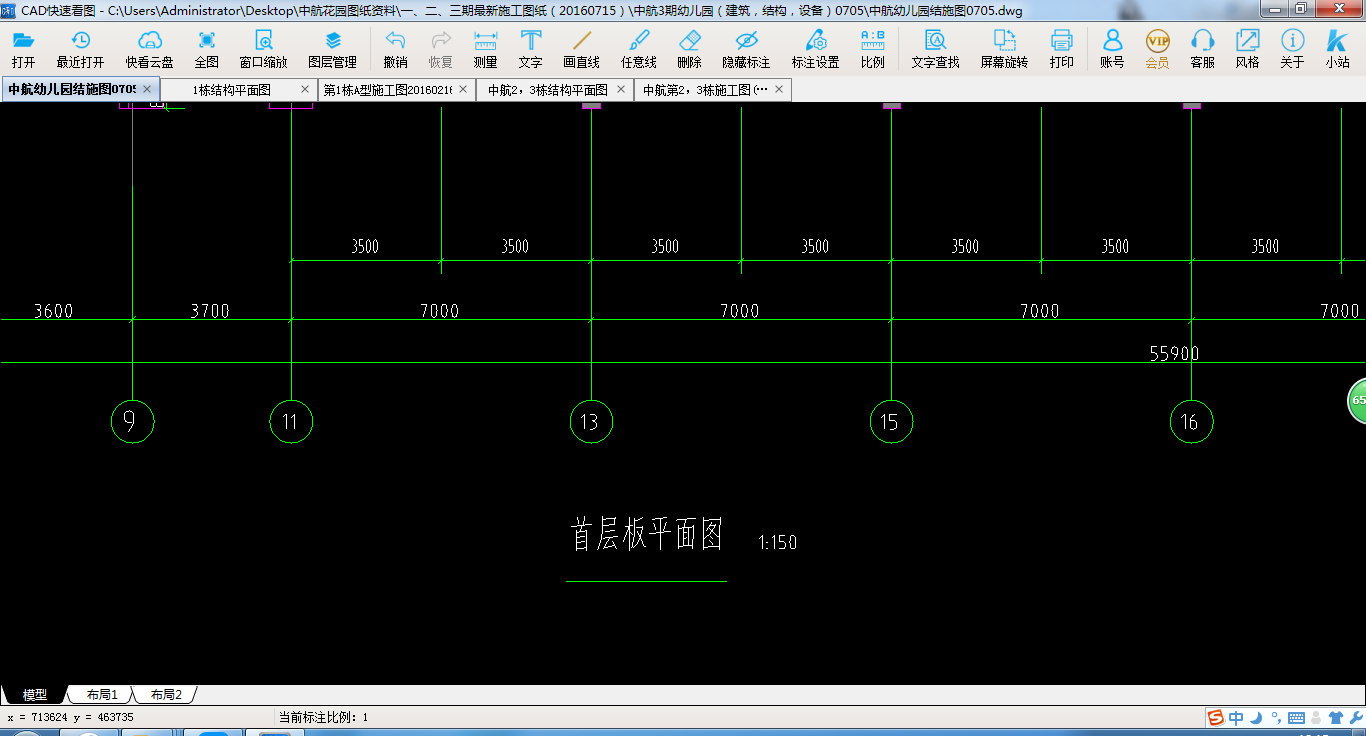1366x736 pixels.
Task: Open Sogou skin shirt icon
Action: 1336,718
